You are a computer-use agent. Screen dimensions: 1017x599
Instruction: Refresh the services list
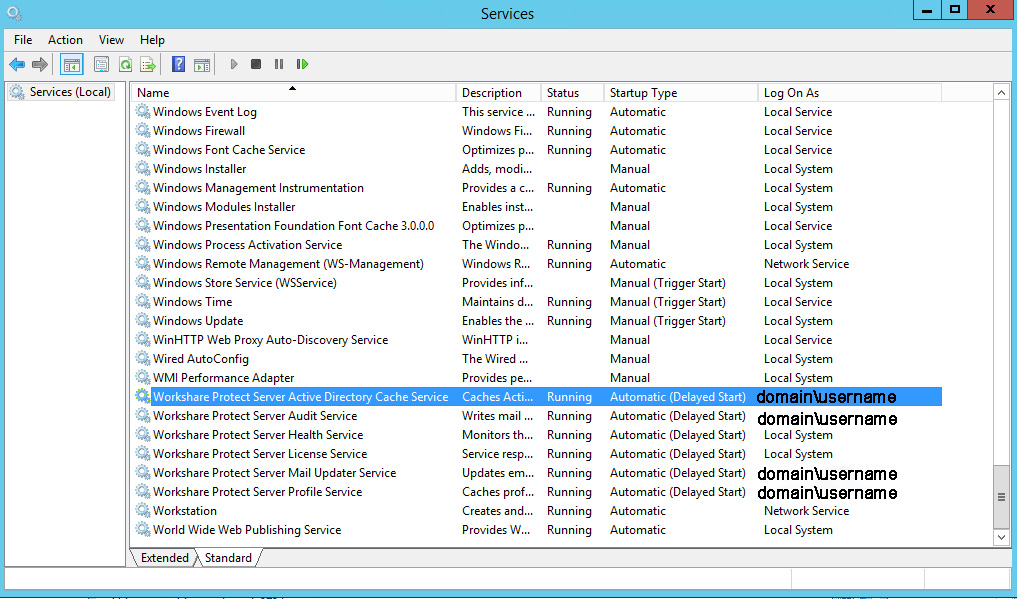coord(125,64)
